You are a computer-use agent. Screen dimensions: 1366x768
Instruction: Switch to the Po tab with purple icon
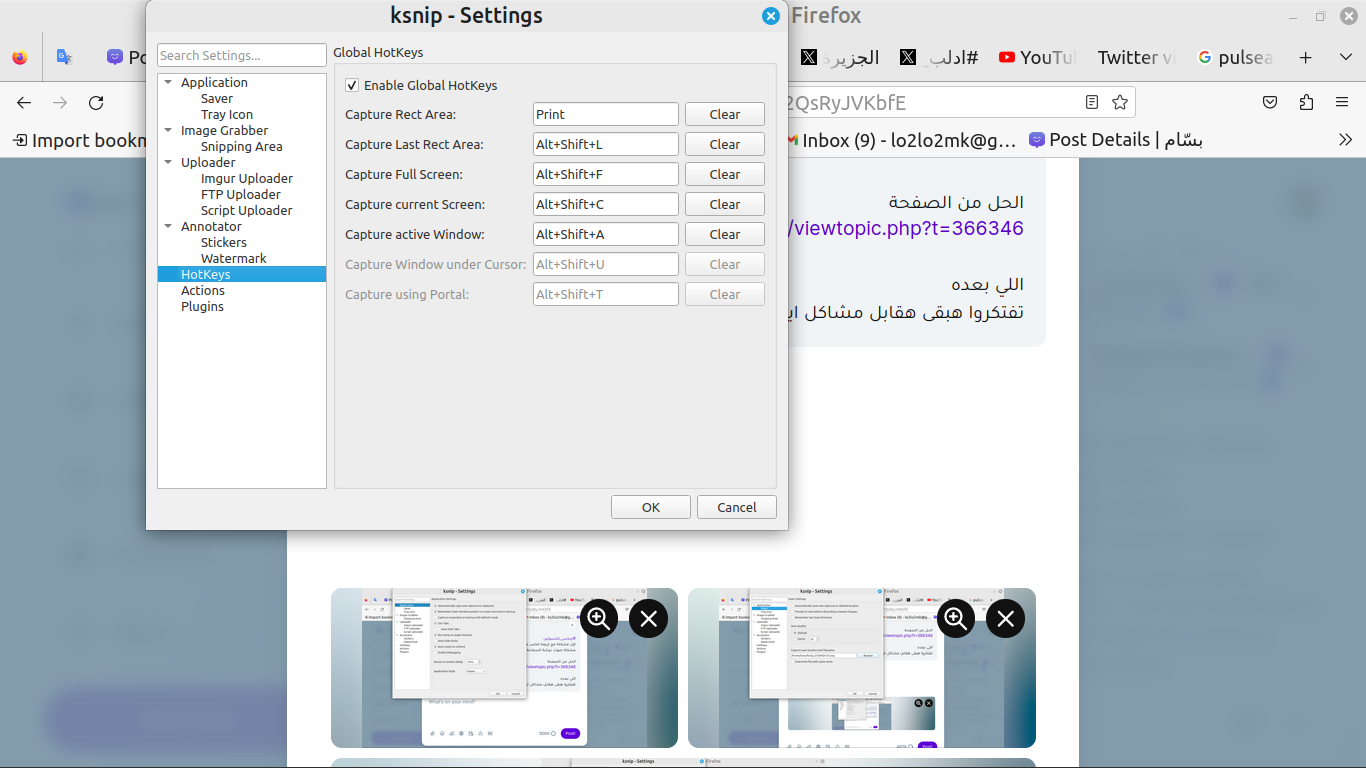click(x=126, y=58)
